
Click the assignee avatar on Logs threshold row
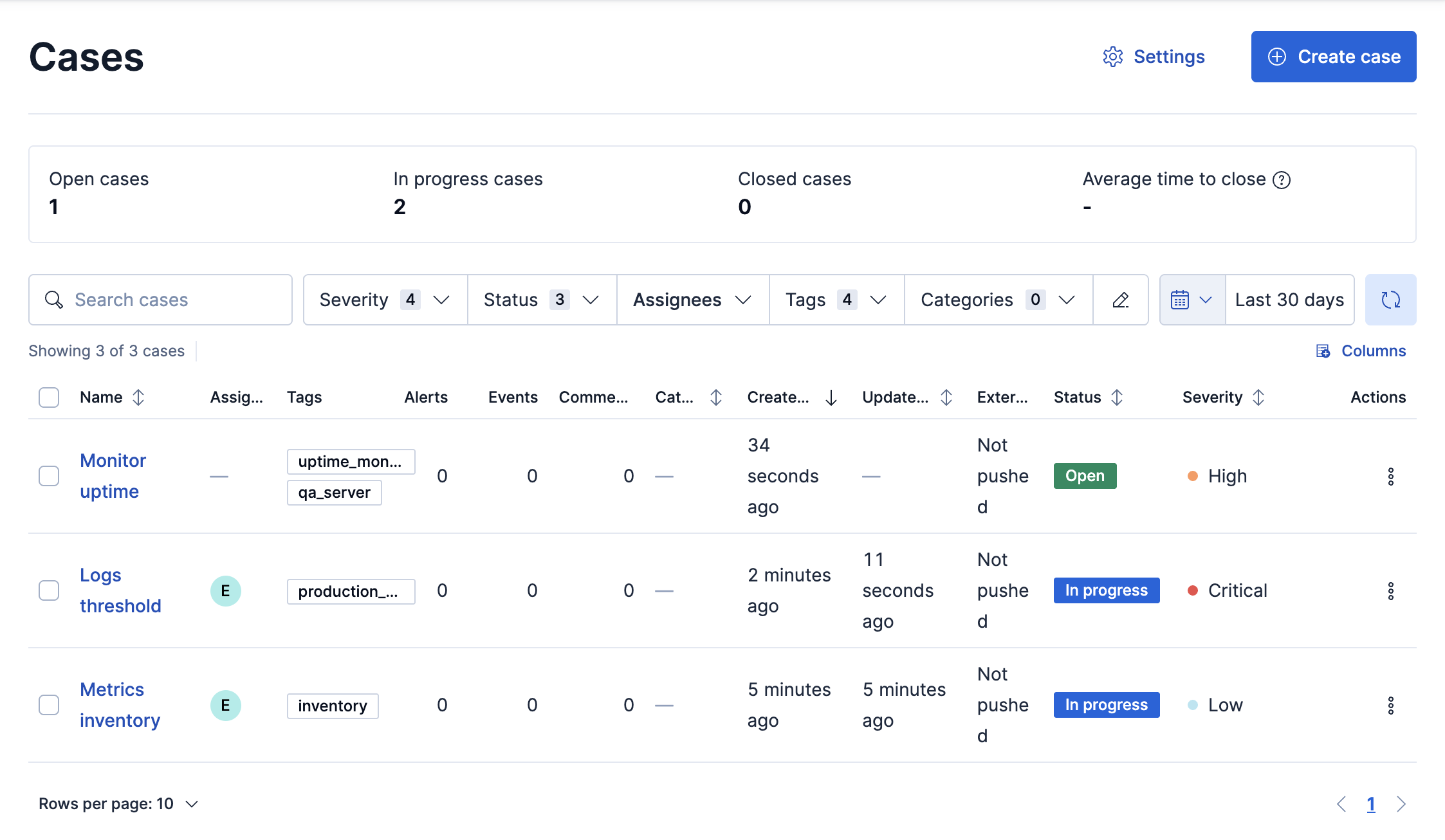tap(225, 590)
